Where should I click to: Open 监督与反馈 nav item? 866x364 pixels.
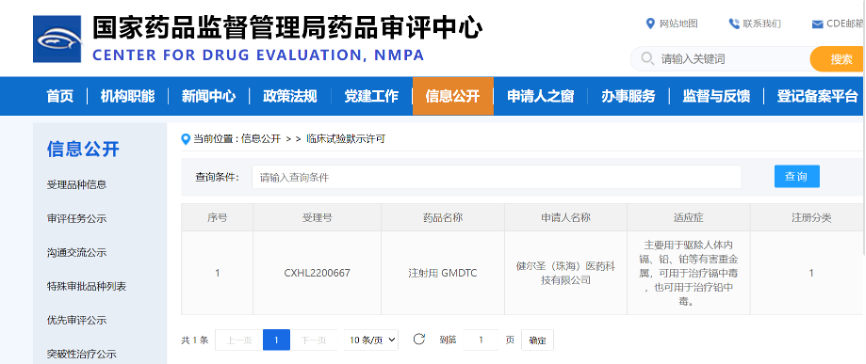[716, 96]
